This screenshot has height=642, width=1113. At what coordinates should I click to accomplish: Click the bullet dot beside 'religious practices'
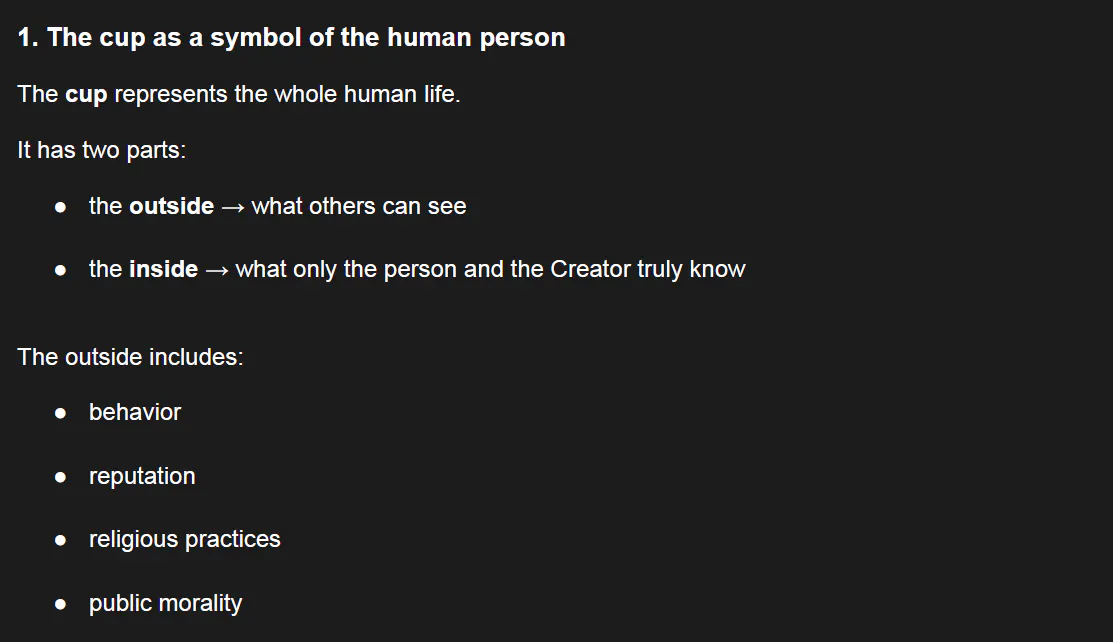click(60, 540)
